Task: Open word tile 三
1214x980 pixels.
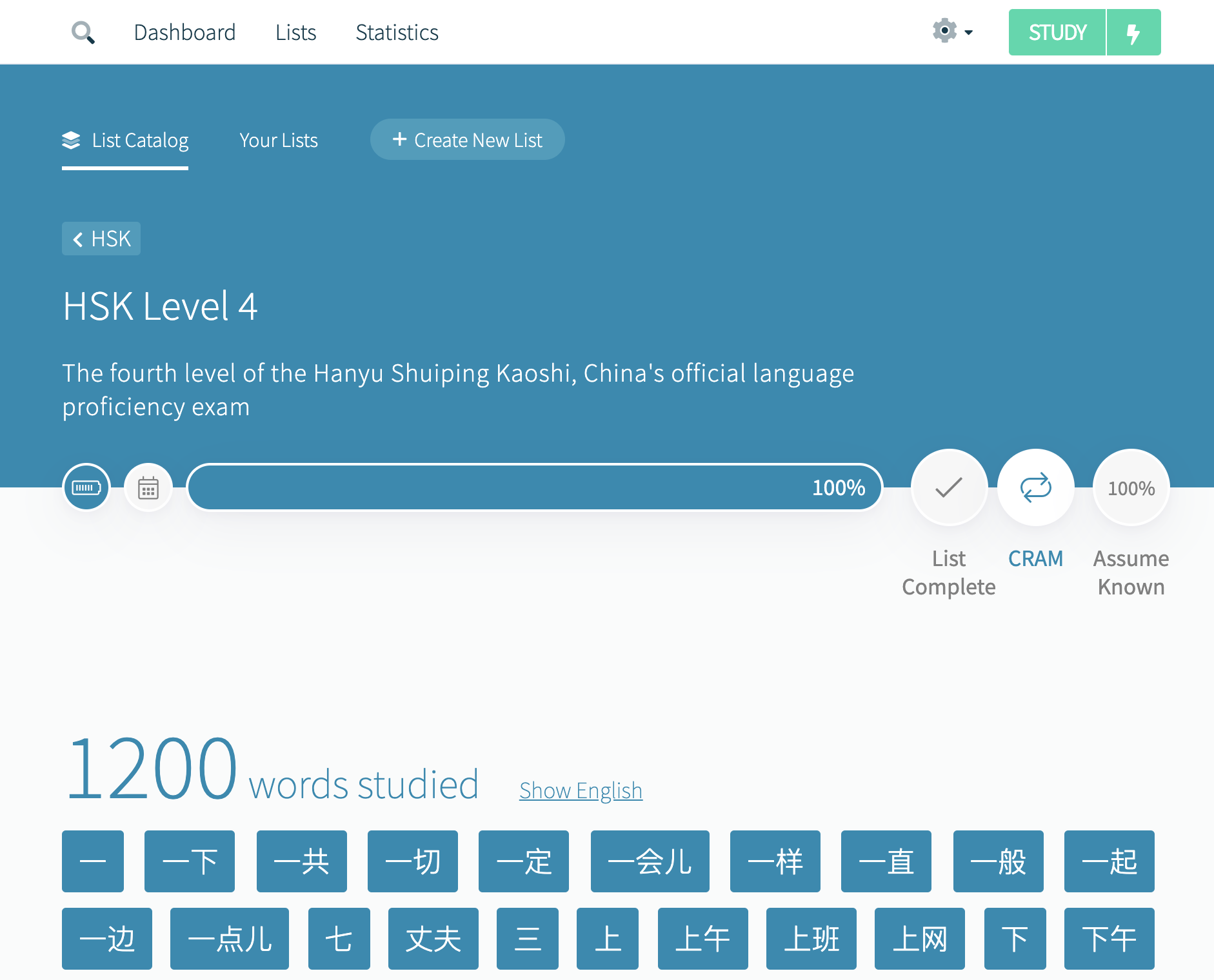Action: (528, 939)
